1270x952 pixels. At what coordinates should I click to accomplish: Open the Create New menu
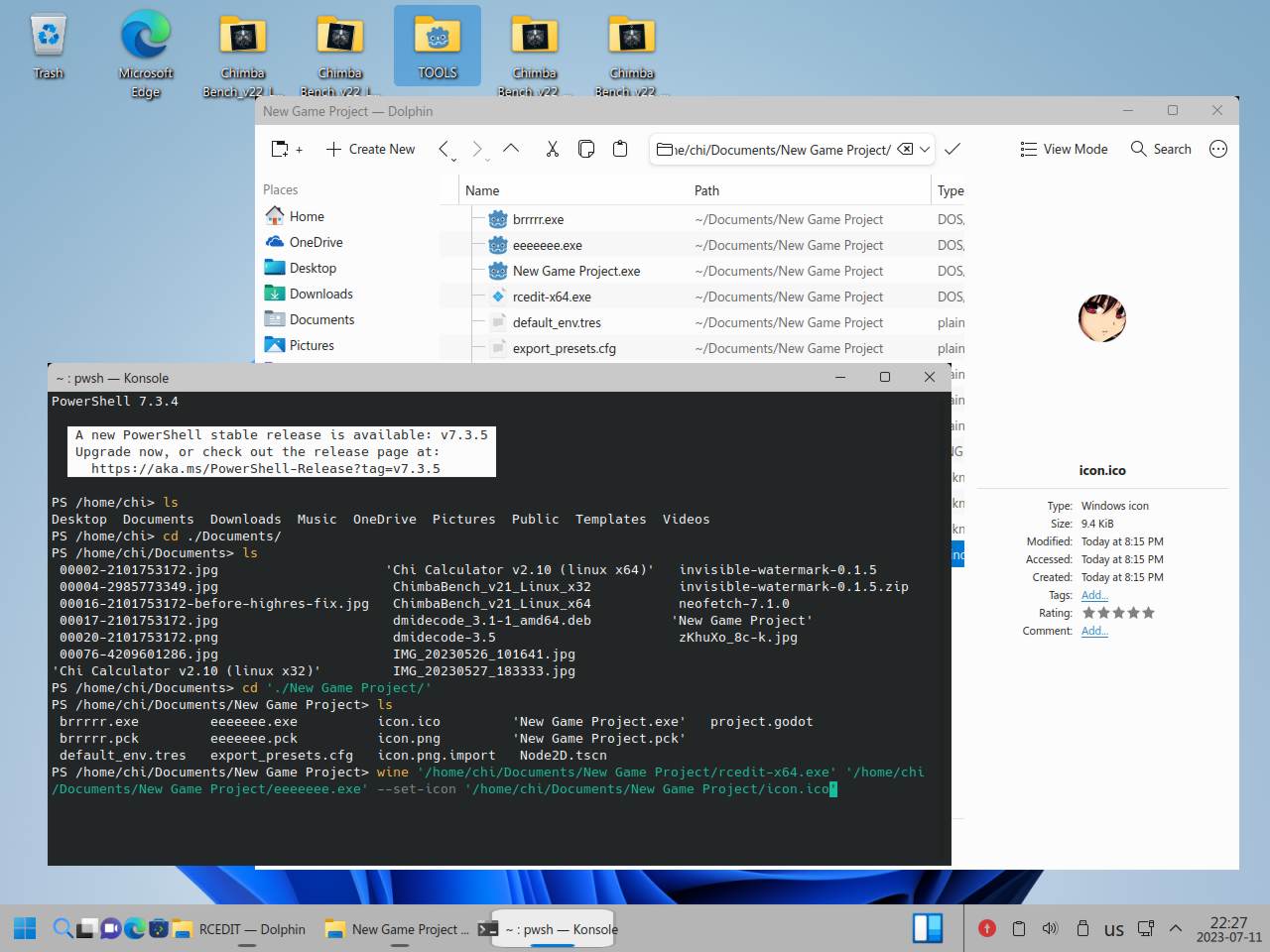[x=370, y=149]
